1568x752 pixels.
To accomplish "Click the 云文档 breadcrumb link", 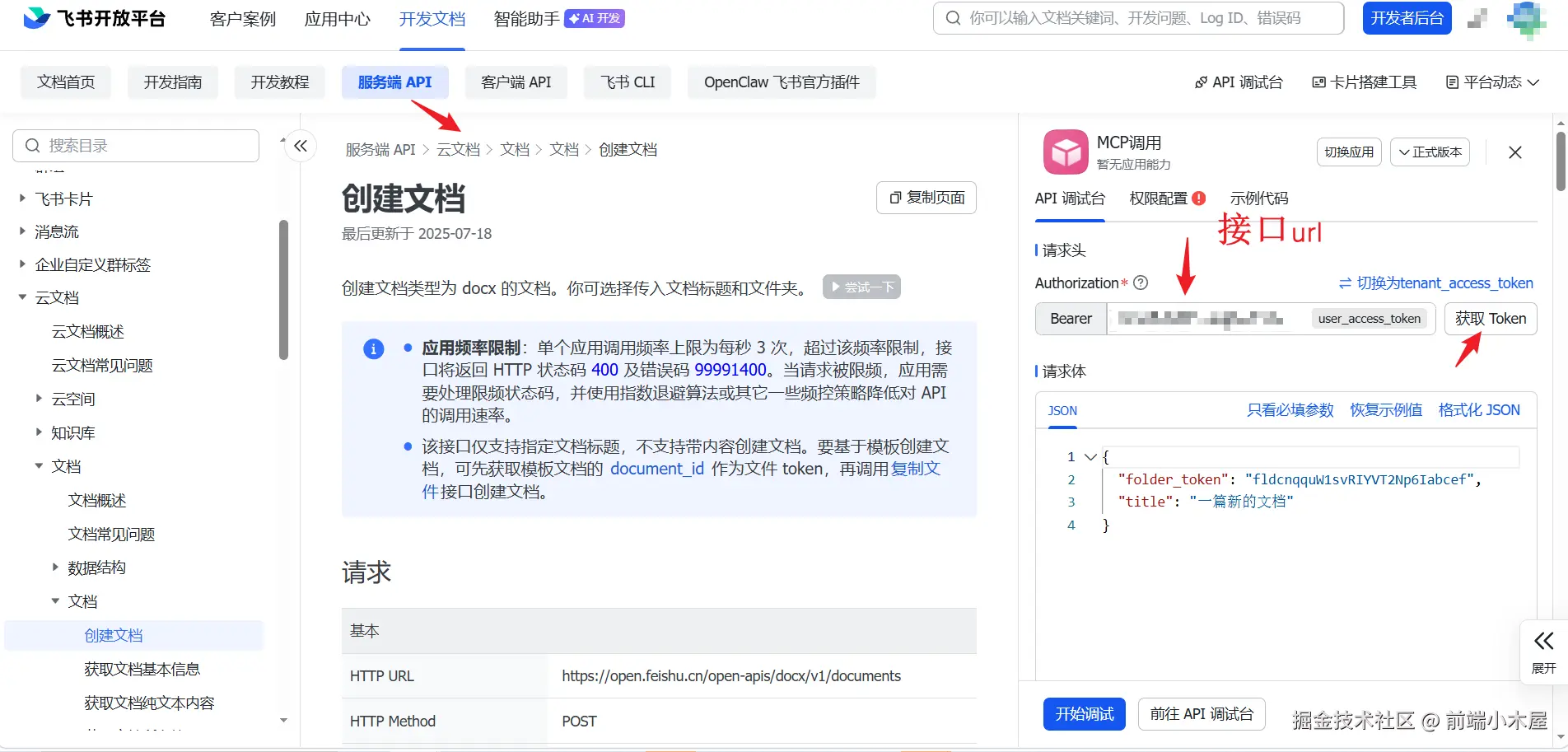I will pyautogui.click(x=458, y=150).
